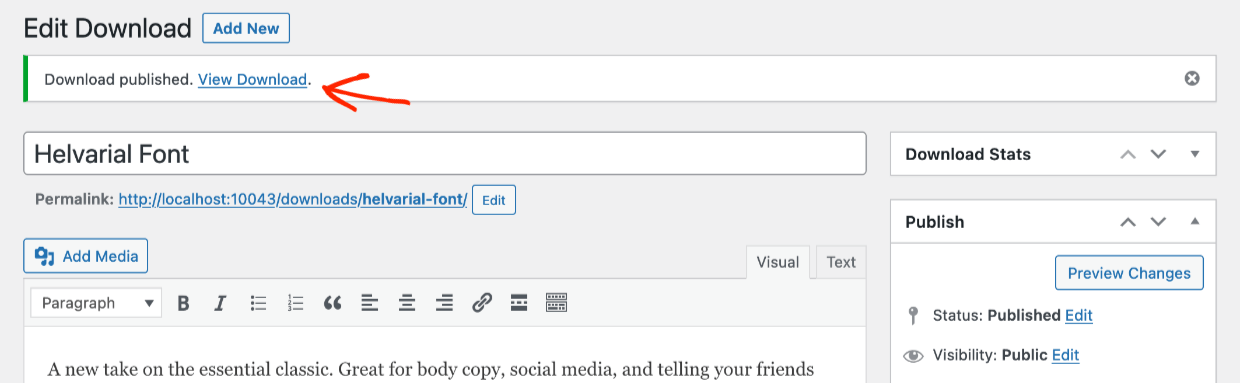Screen dimensions: 1240x383
Task: Collapse the Publish panel
Action: (x=1195, y=222)
